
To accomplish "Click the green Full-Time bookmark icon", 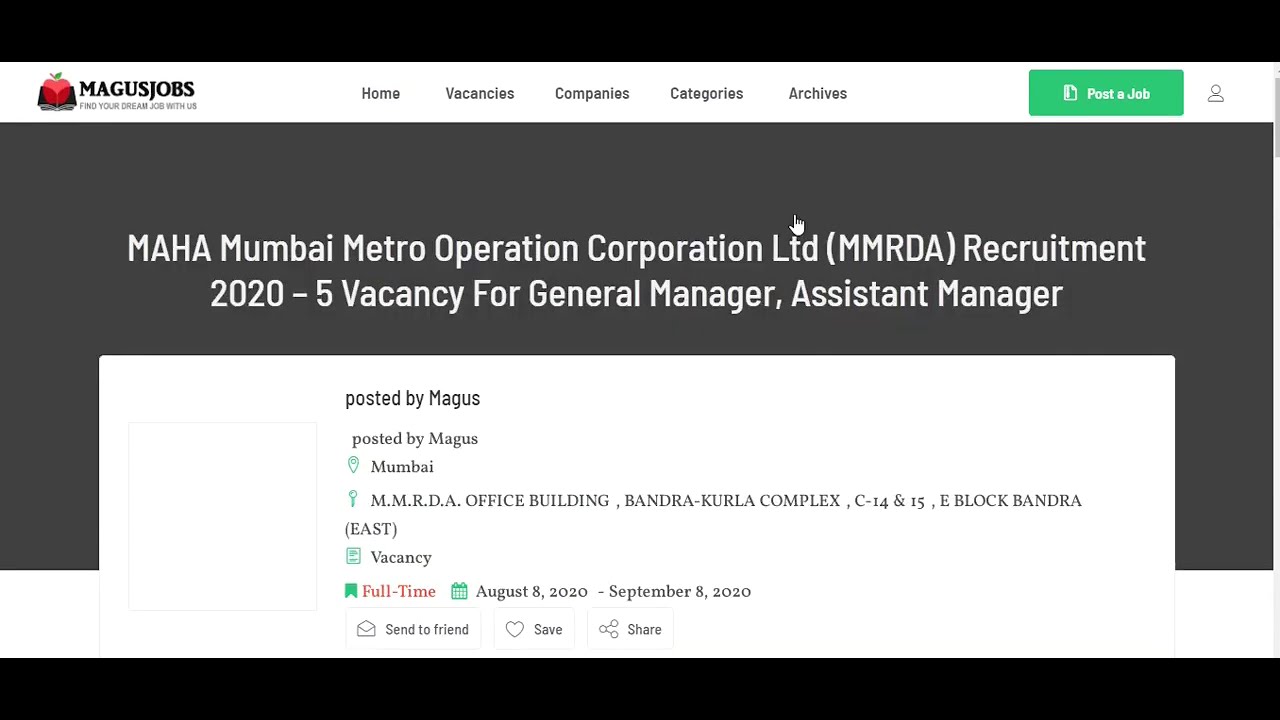I will point(351,591).
